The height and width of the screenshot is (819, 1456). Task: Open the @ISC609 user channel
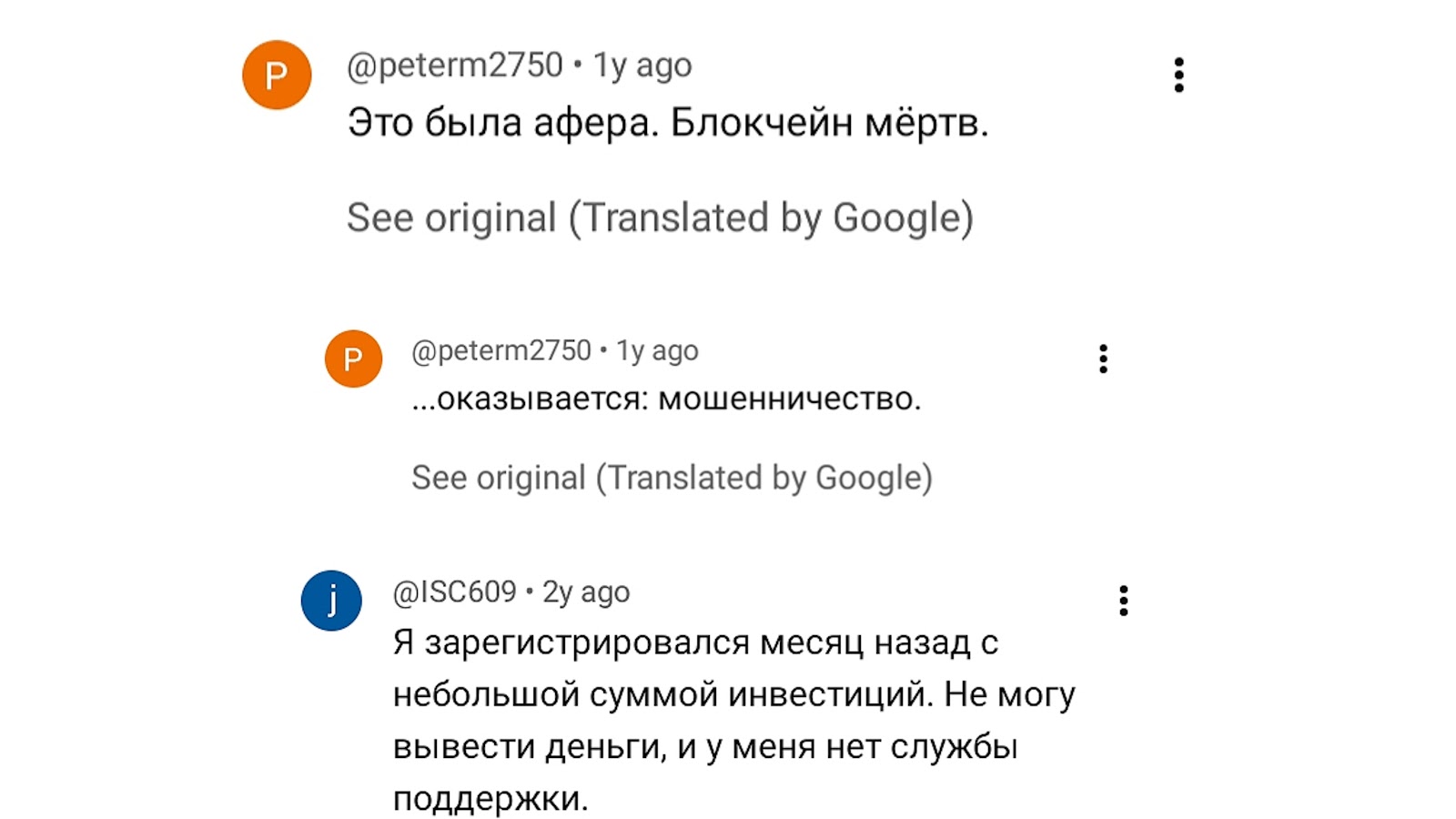coord(454,592)
